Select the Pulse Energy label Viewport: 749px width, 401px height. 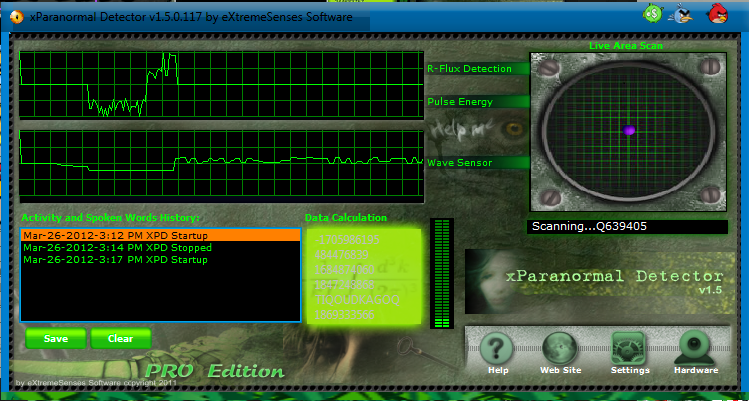(460, 102)
